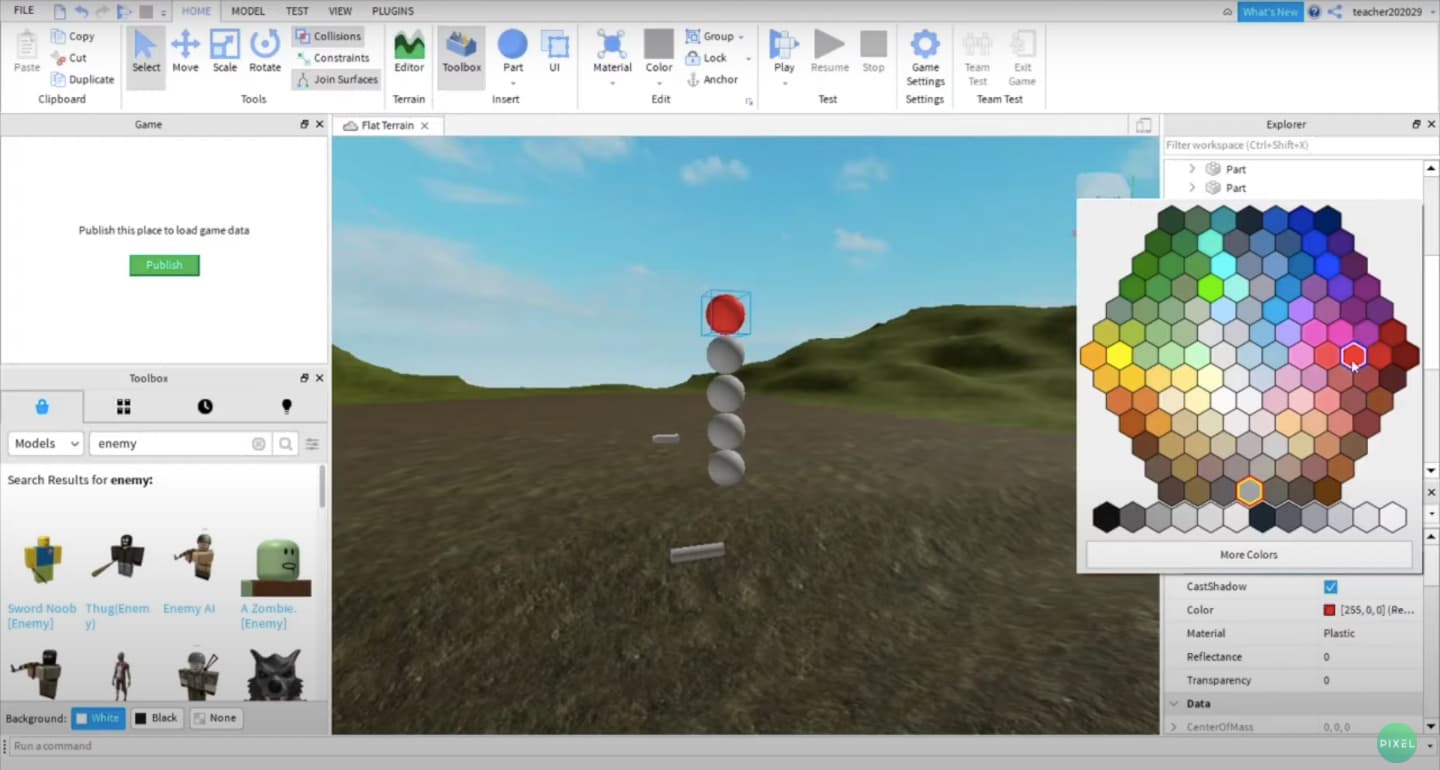Close the Flat Terrain tab
Image resolution: width=1440 pixels, height=770 pixels.
coord(424,126)
